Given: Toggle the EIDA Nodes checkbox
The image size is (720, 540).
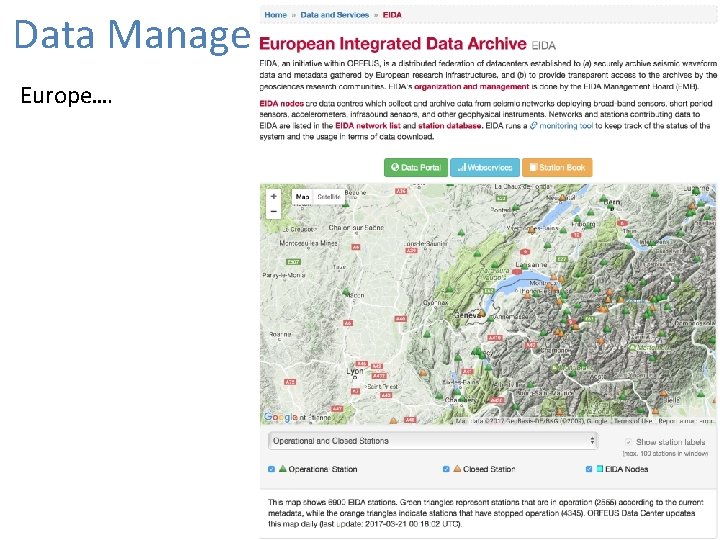Looking at the screenshot, I should [x=589, y=469].
